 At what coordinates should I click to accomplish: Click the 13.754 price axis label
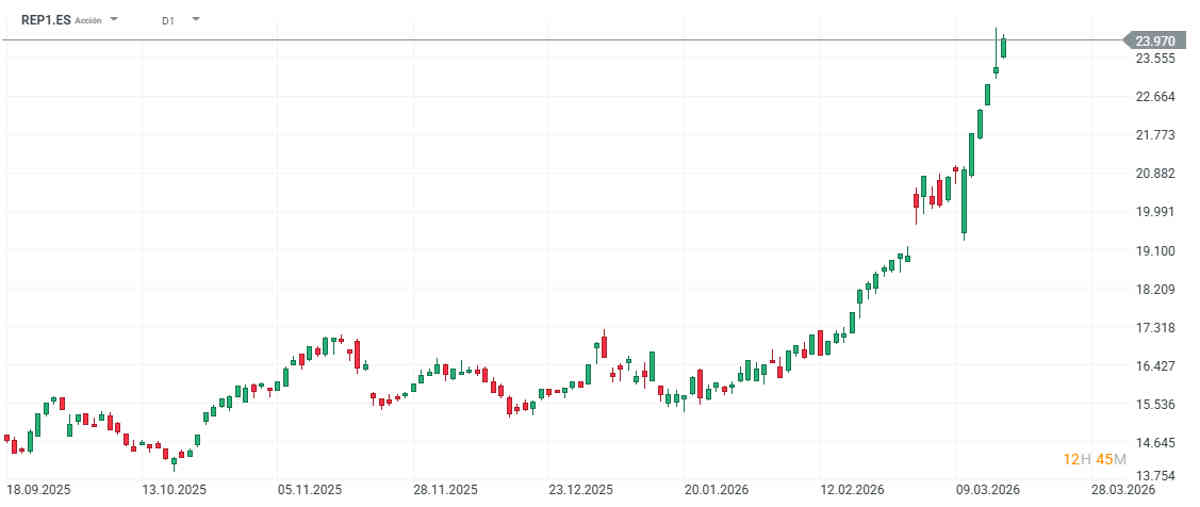click(x=1155, y=476)
